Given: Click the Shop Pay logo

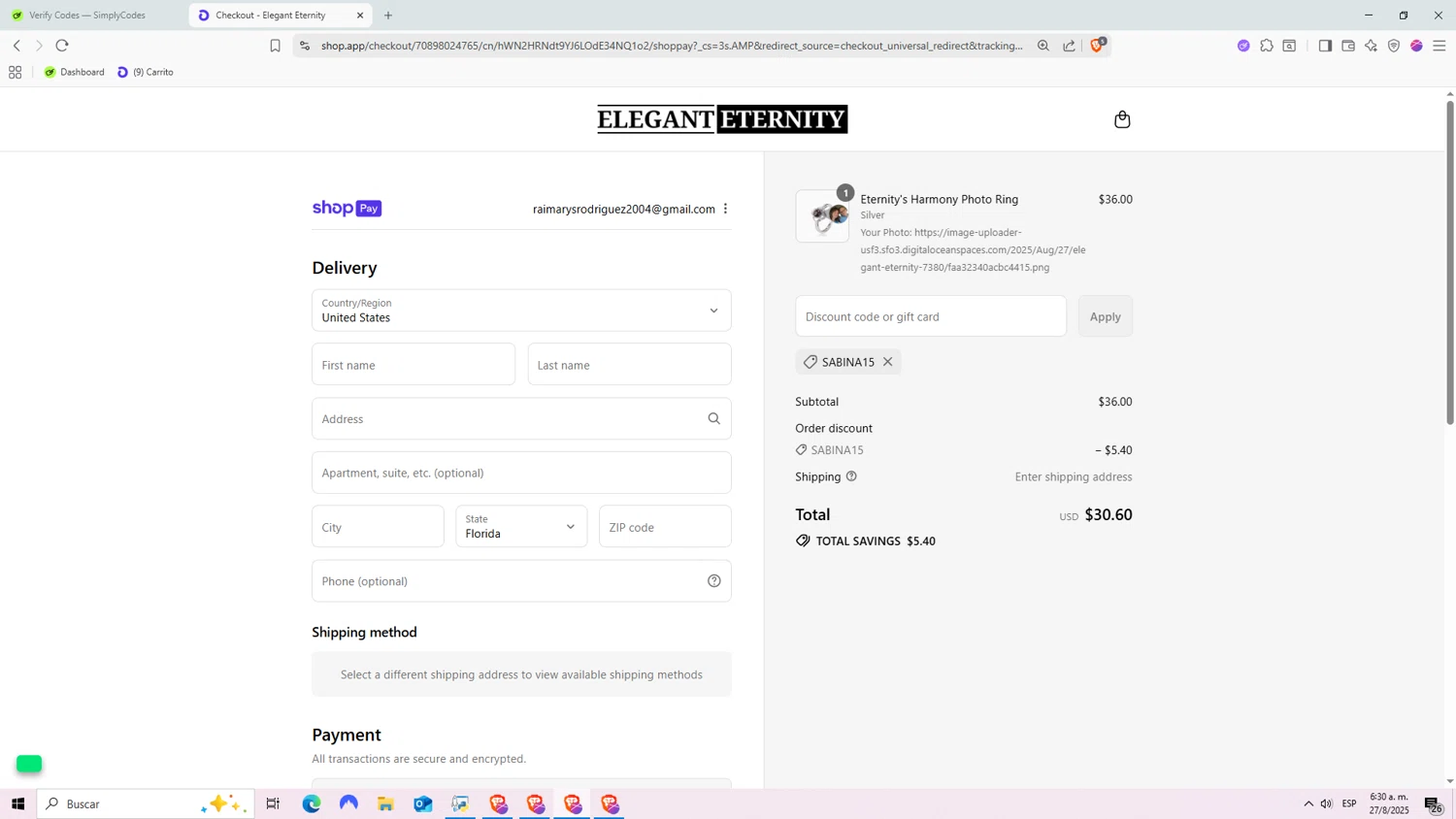Looking at the screenshot, I should [x=347, y=208].
